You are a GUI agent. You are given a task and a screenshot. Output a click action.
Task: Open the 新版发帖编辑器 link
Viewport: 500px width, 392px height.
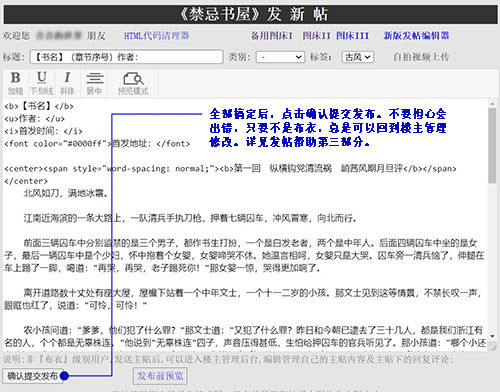pos(416,36)
